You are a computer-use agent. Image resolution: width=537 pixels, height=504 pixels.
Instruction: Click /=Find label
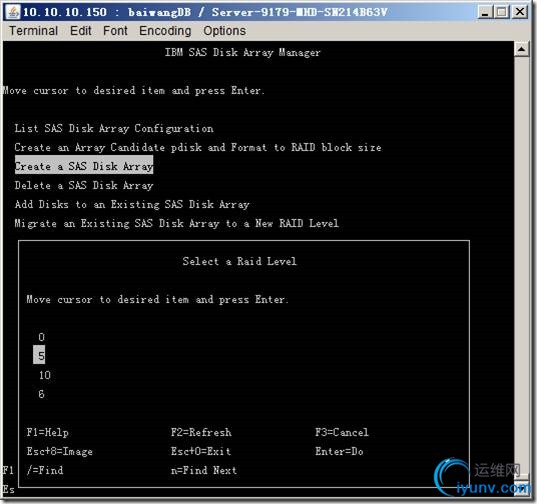point(45,470)
